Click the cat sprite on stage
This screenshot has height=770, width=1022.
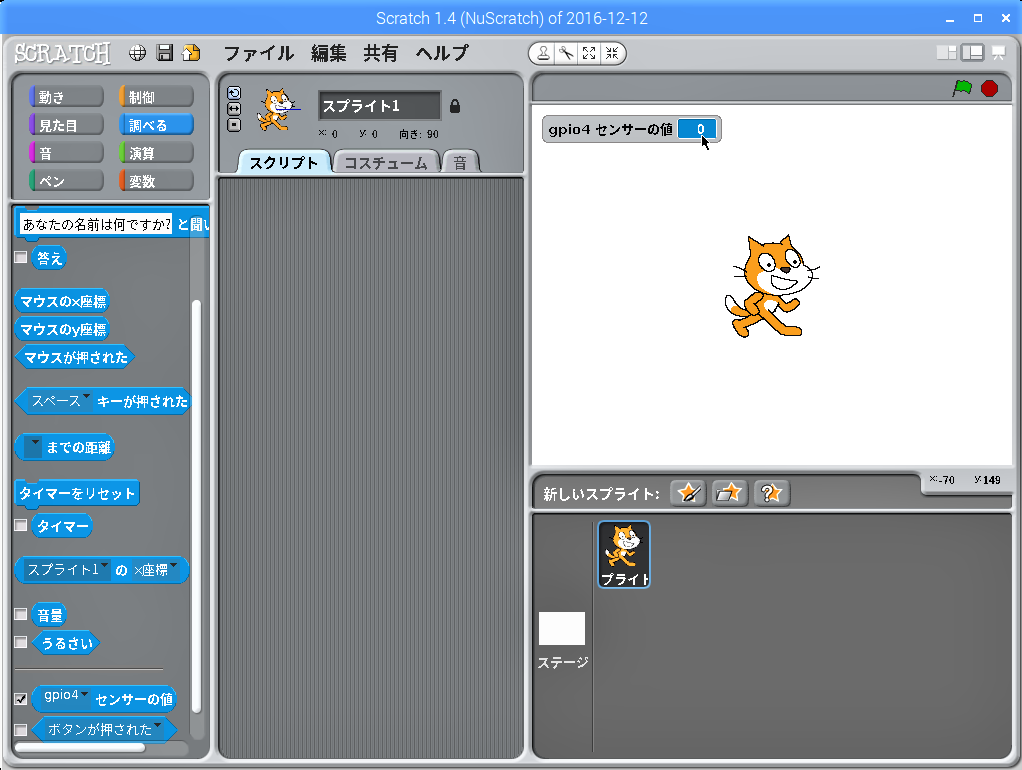[772, 286]
